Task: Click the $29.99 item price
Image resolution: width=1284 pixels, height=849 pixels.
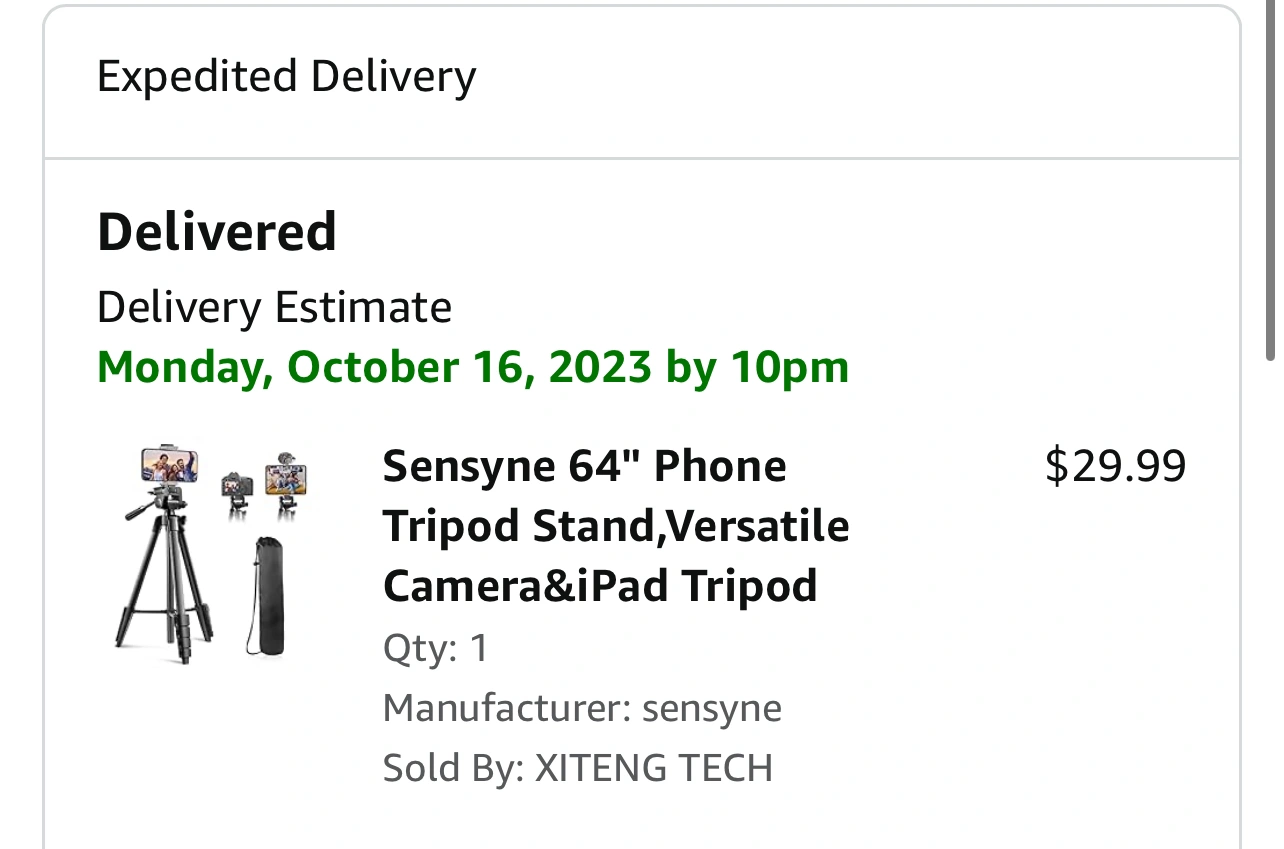Action: (1115, 466)
